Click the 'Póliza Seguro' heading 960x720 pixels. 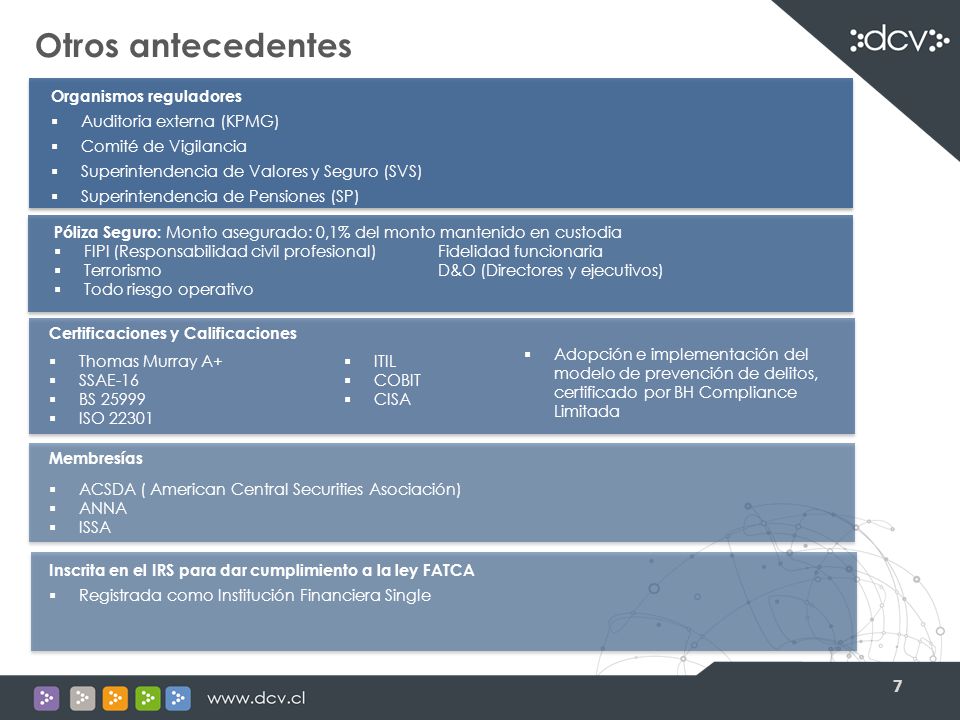[x=107, y=232]
